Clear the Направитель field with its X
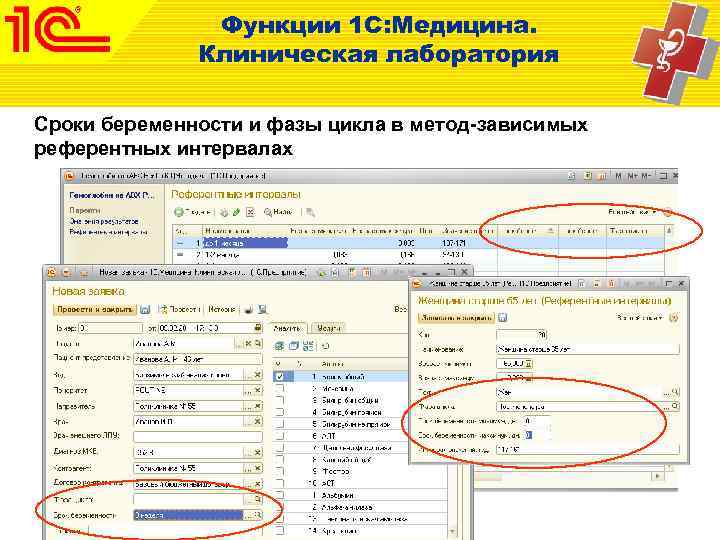The image size is (720, 540). [x=258, y=406]
